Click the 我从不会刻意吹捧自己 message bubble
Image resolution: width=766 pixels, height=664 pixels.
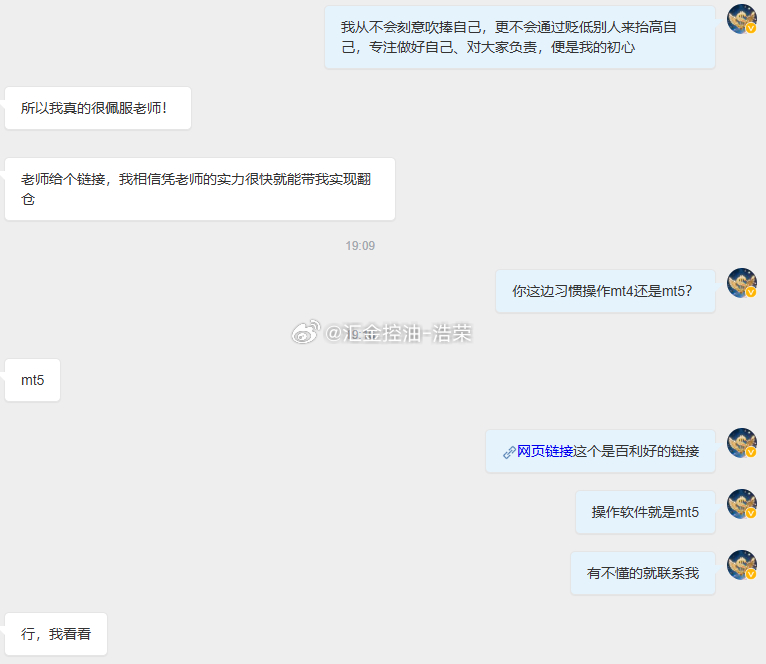pyautogui.click(x=520, y=37)
